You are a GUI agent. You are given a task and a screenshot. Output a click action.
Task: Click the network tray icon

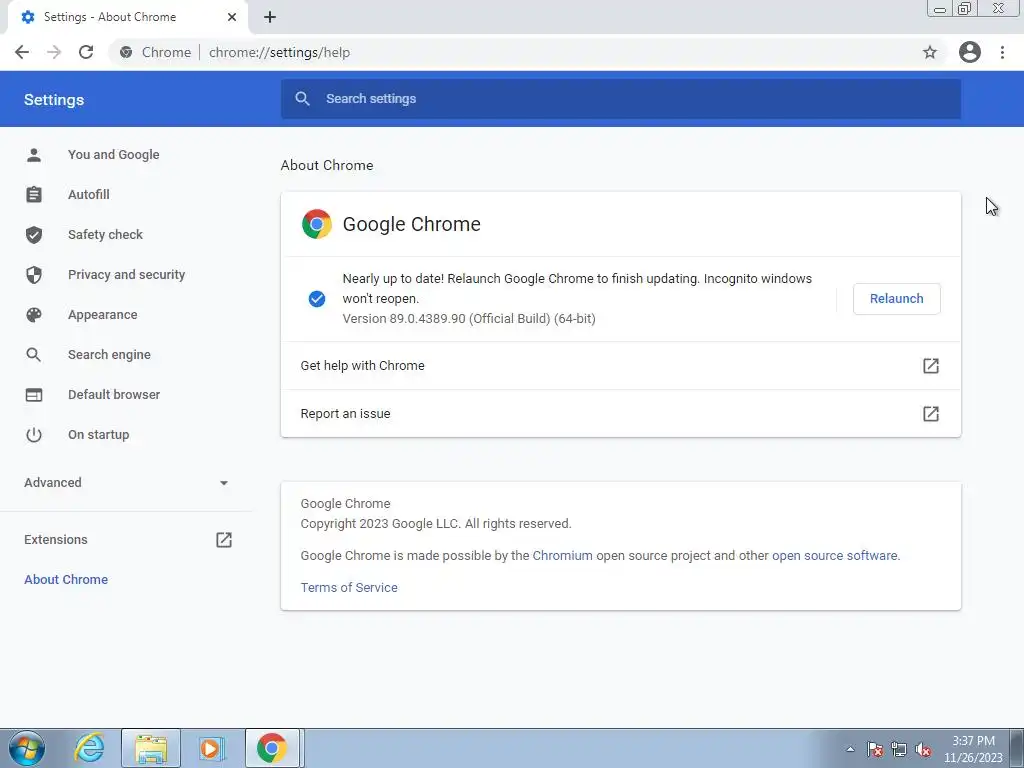899,749
